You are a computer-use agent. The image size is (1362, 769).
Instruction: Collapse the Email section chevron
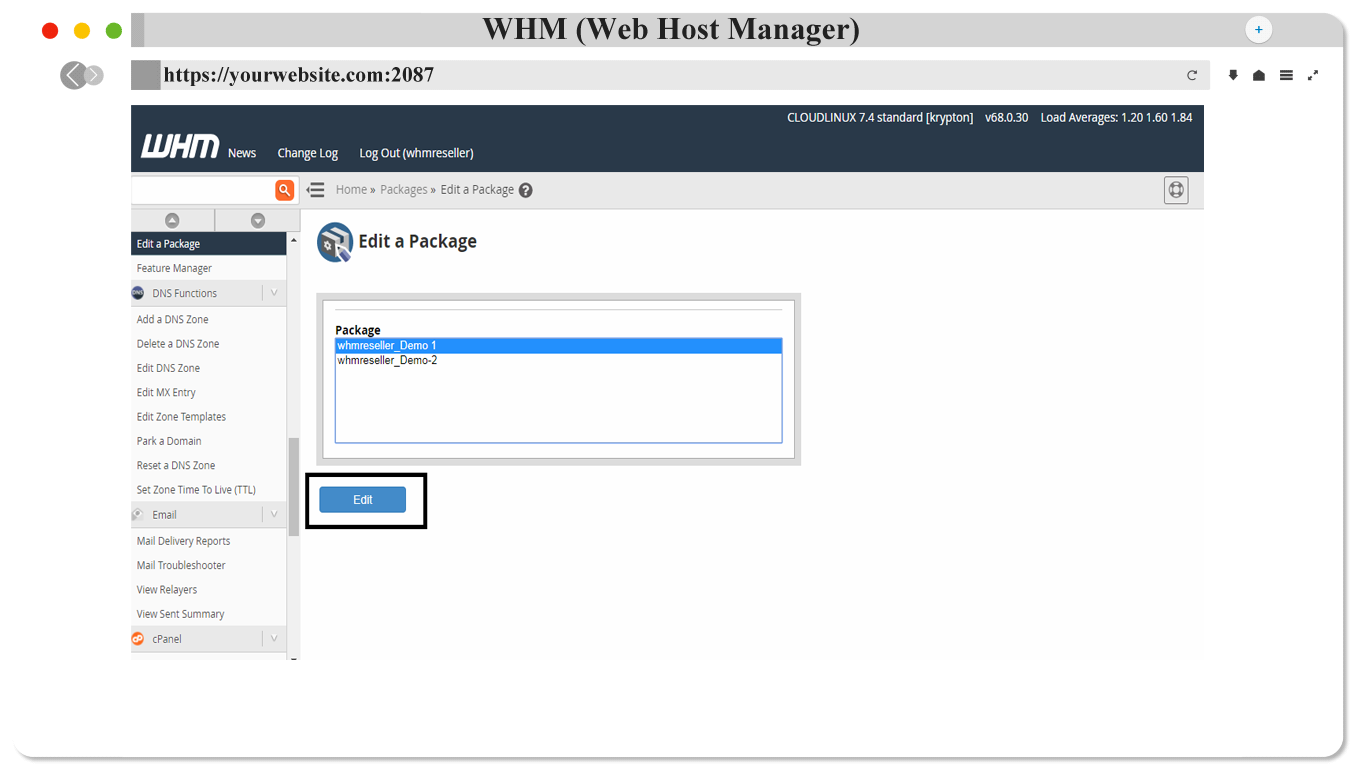tap(274, 515)
